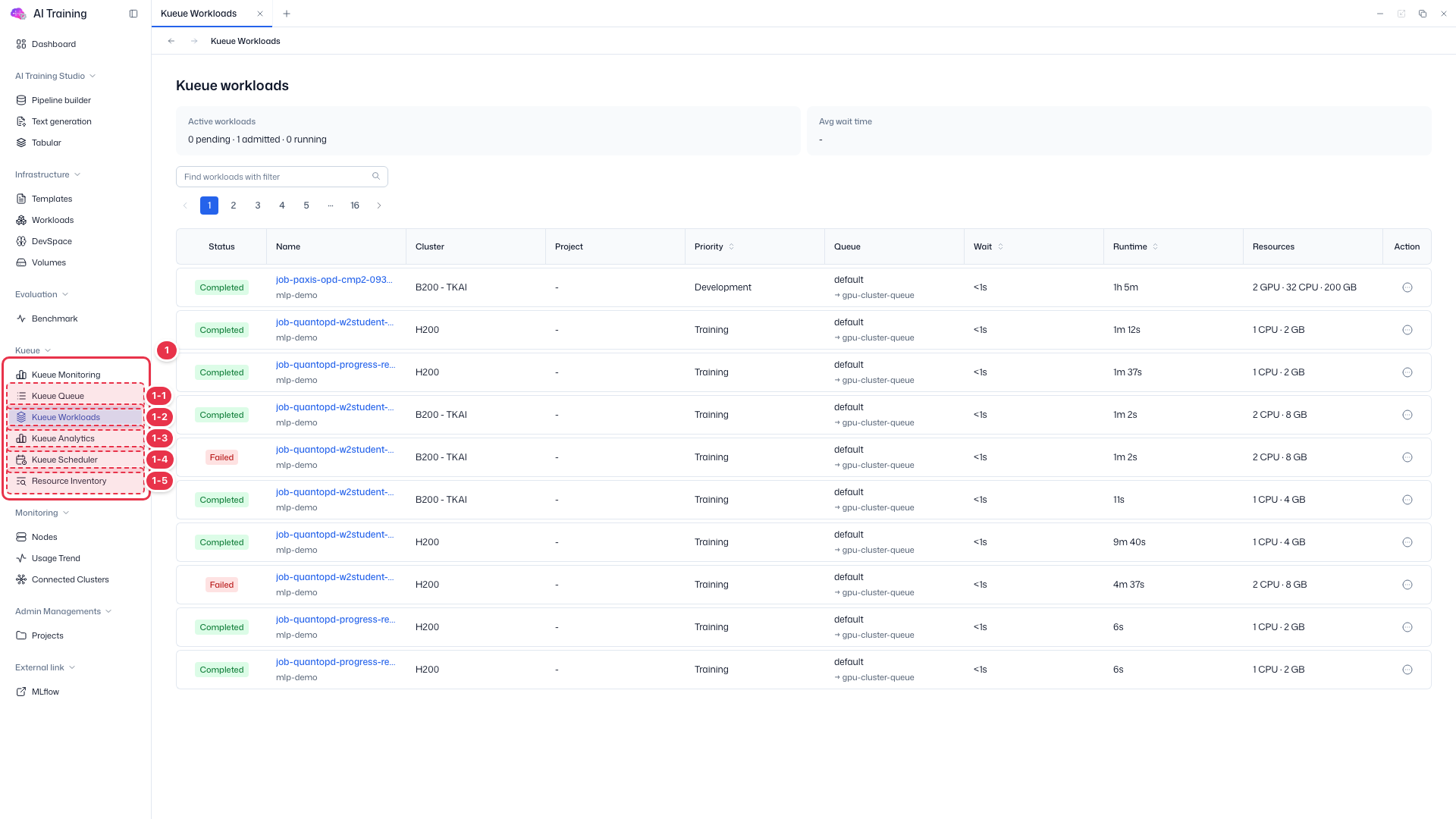Open action menu for job-paxis-opd-cmp2 row
1456x819 pixels.
tap(1407, 287)
